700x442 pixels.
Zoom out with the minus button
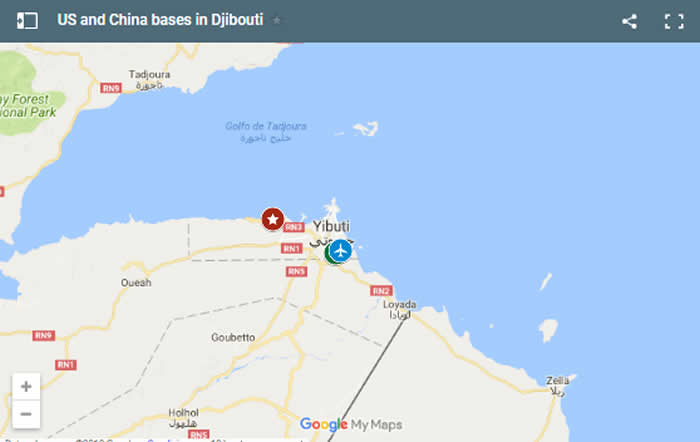coord(26,414)
